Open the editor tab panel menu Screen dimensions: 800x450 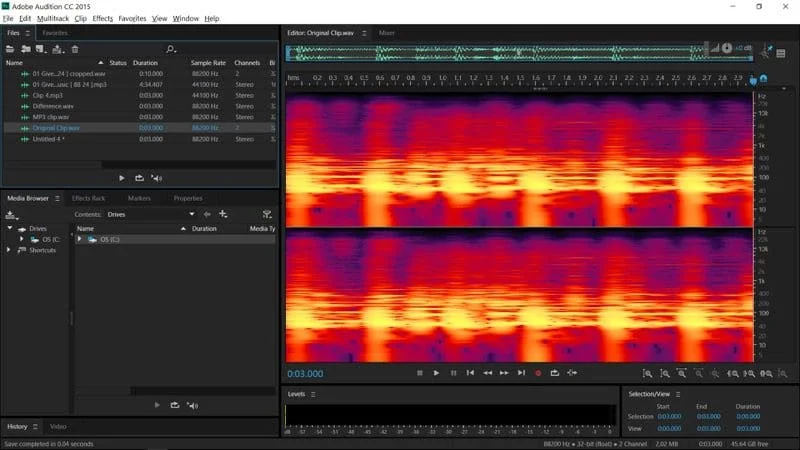[x=364, y=33]
